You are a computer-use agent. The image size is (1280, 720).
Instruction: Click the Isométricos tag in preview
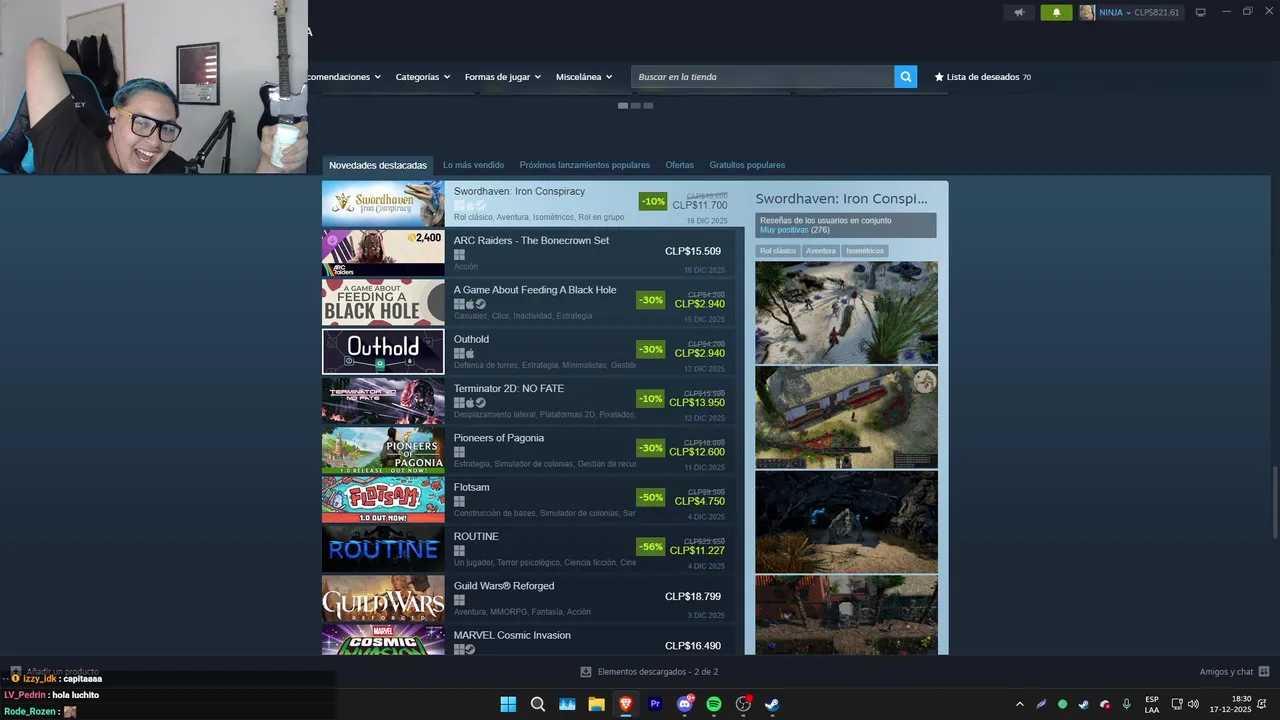coord(865,251)
